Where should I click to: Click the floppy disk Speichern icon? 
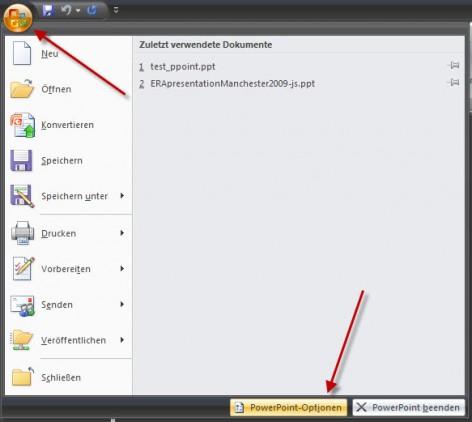(x=21, y=160)
